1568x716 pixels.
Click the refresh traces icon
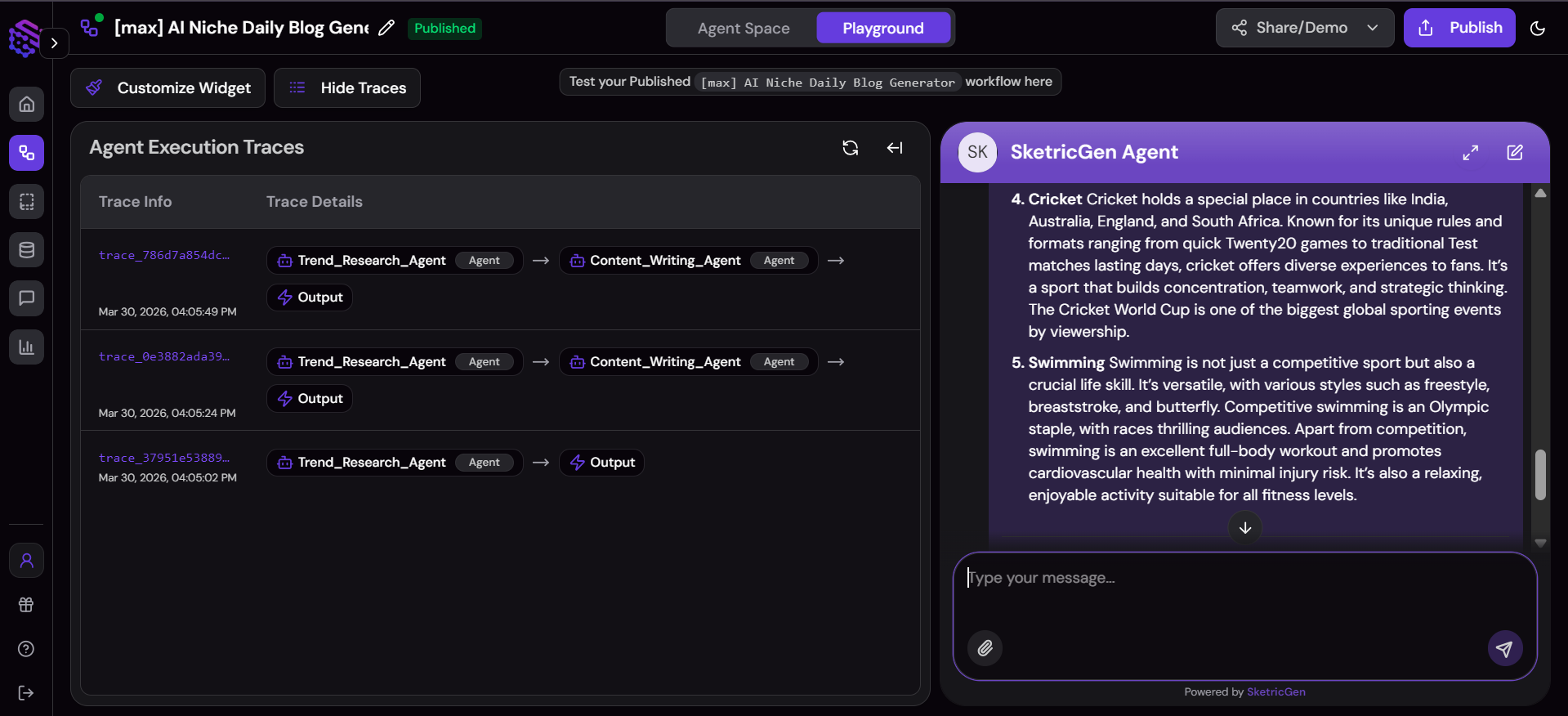tap(850, 148)
